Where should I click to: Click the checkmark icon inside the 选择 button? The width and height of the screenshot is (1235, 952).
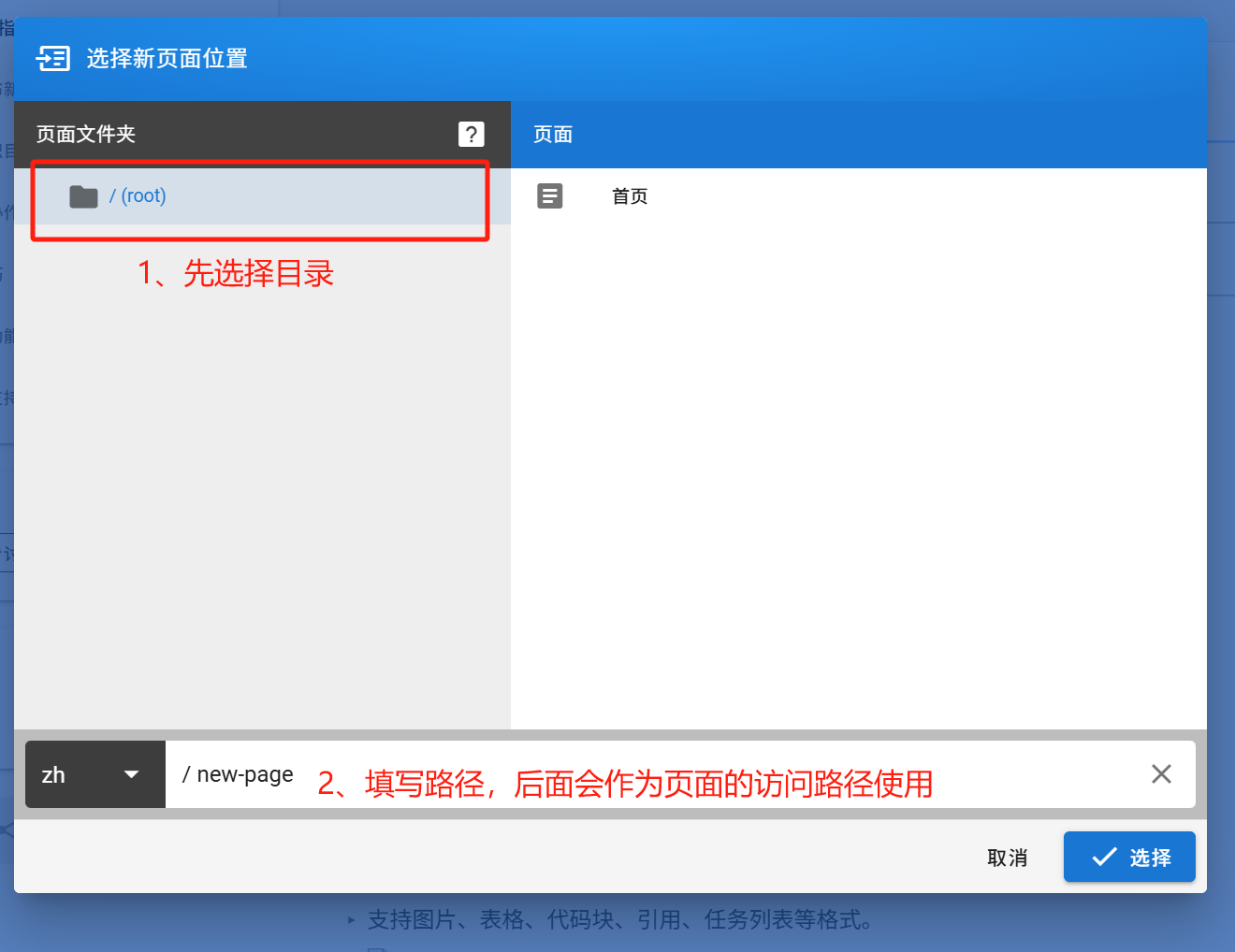(x=1104, y=856)
